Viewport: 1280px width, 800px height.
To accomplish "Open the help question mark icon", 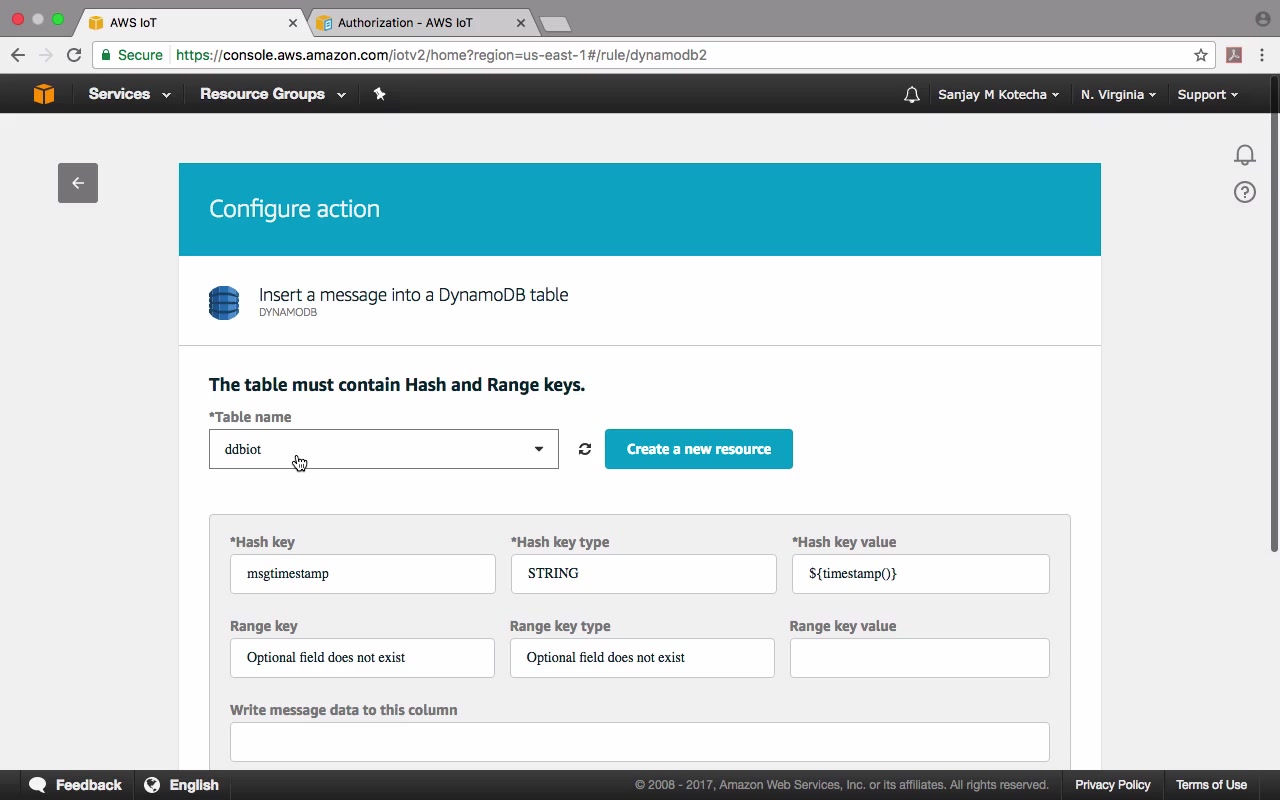I will (x=1245, y=192).
